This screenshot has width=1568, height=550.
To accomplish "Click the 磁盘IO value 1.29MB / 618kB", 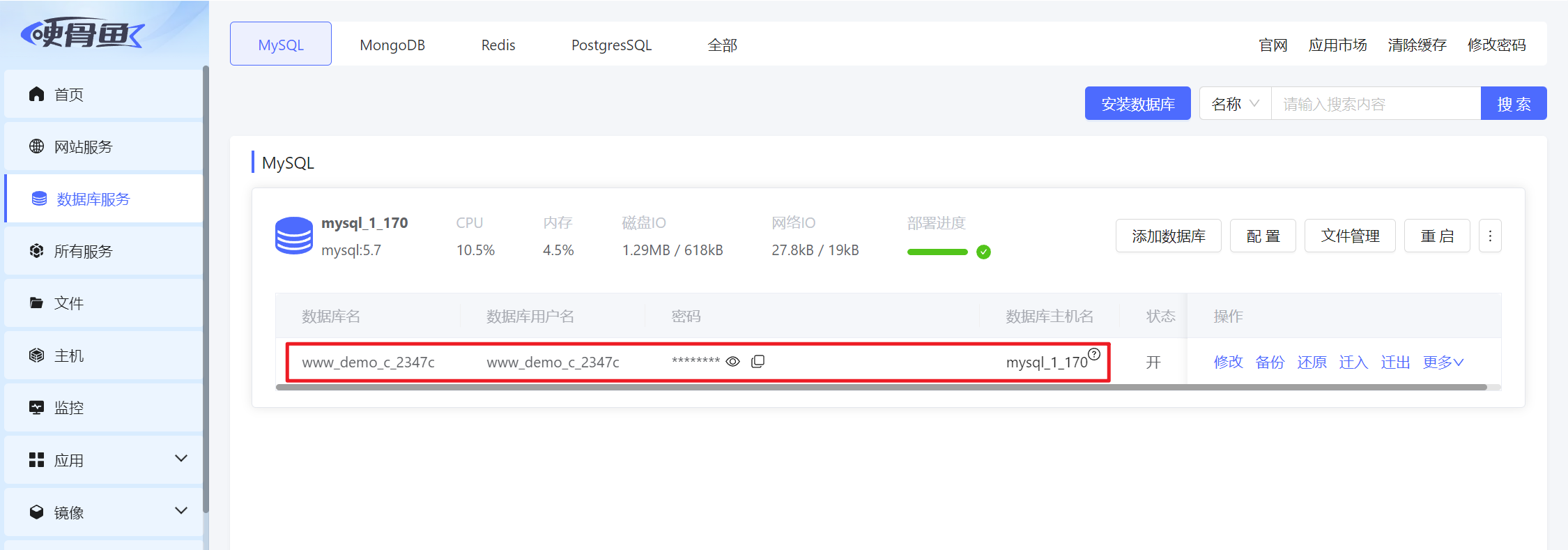I will click(672, 250).
